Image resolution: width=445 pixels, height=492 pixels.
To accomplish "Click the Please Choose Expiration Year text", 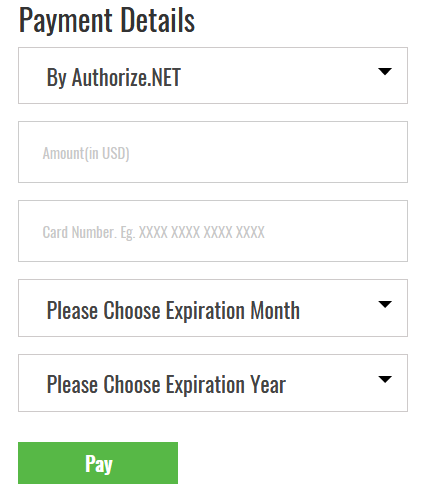I will (166, 385).
